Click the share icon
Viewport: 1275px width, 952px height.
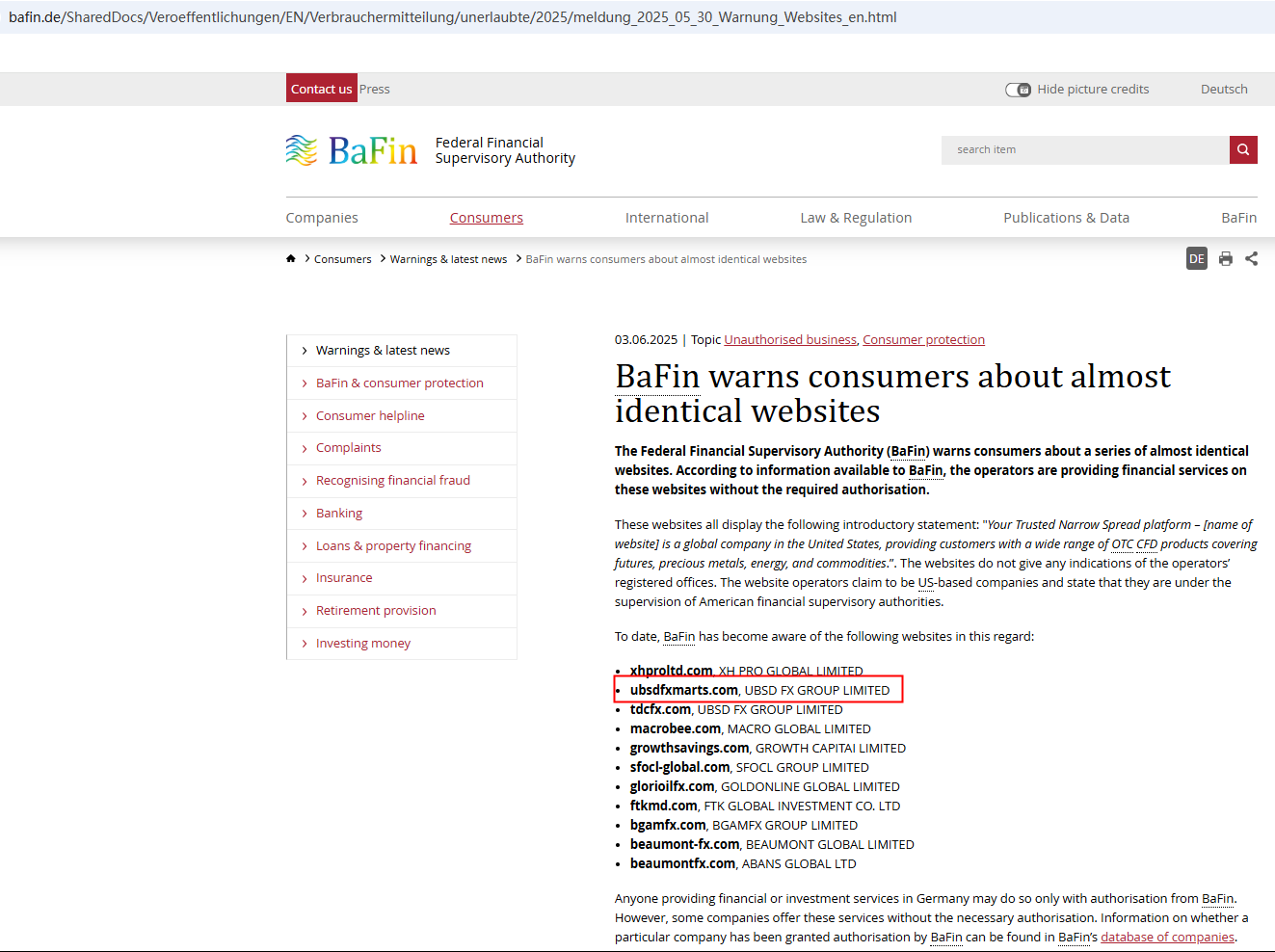tap(1251, 258)
